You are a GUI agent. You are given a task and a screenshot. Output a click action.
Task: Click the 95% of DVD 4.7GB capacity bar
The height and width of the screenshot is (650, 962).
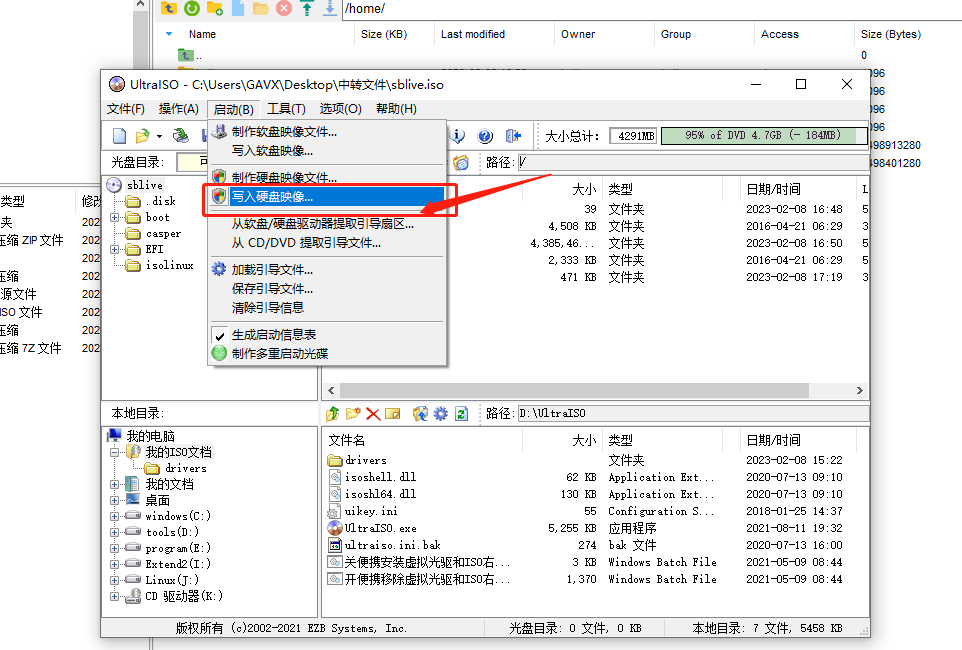pyautogui.click(x=764, y=136)
